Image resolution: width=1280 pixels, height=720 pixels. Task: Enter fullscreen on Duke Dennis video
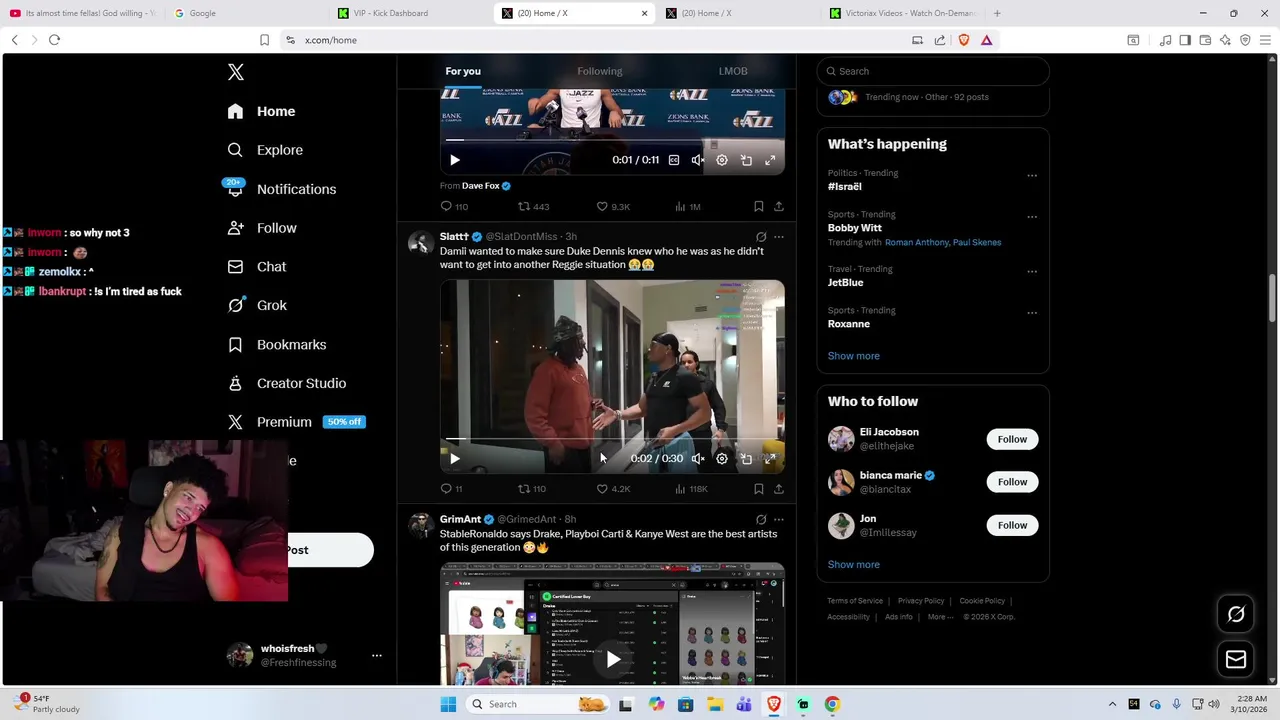click(x=770, y=459)
